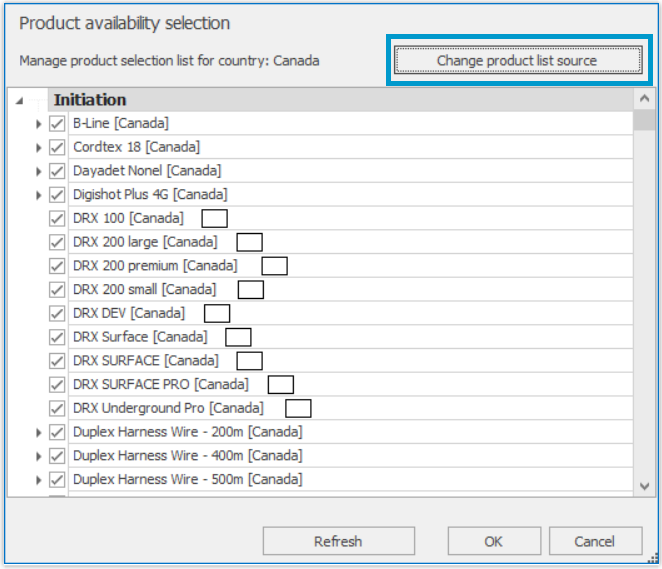The width and height of the screenshot is (662, 569).
Task: Expand Dayadet Nonel [Canada] node
Action: point(38,171)
